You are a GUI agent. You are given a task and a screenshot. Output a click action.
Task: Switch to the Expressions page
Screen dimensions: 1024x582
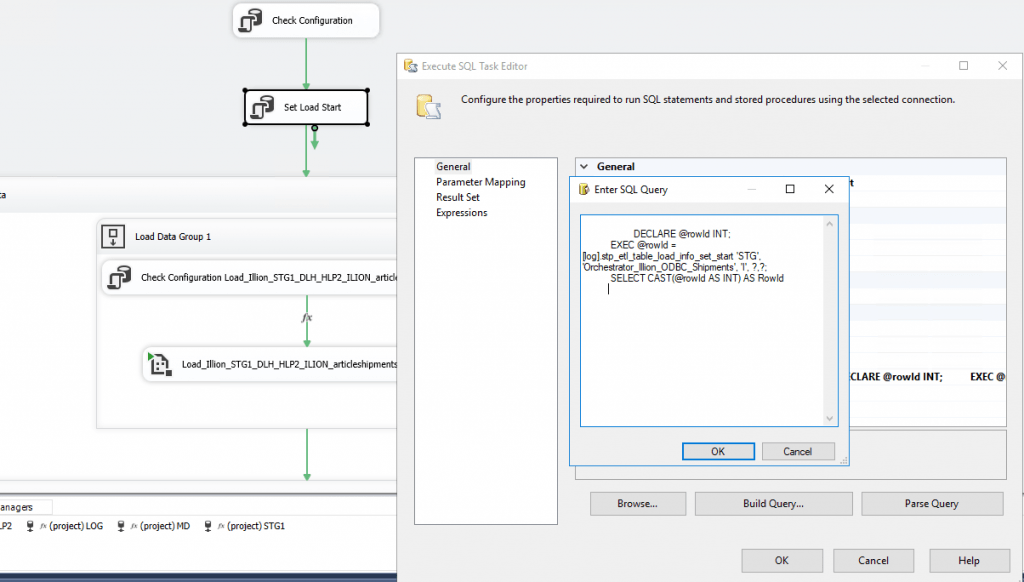[461, 212]
